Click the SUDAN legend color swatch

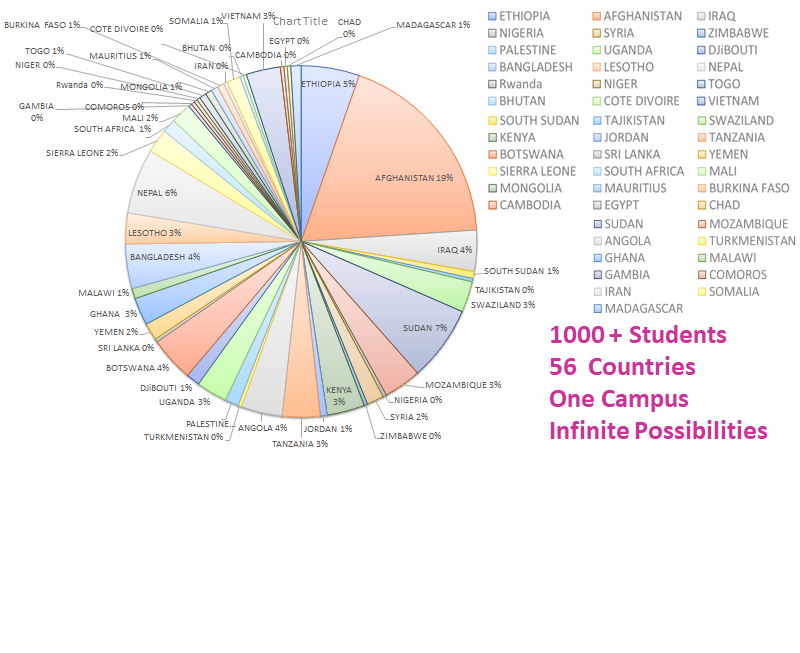tap(597, 224)
